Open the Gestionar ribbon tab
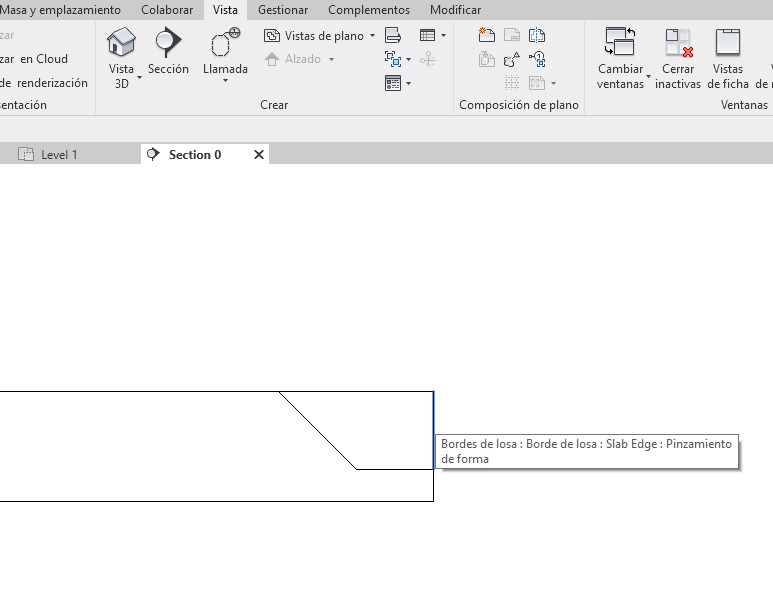This screenshot has width=773, height=609. (x=283, y=10)
